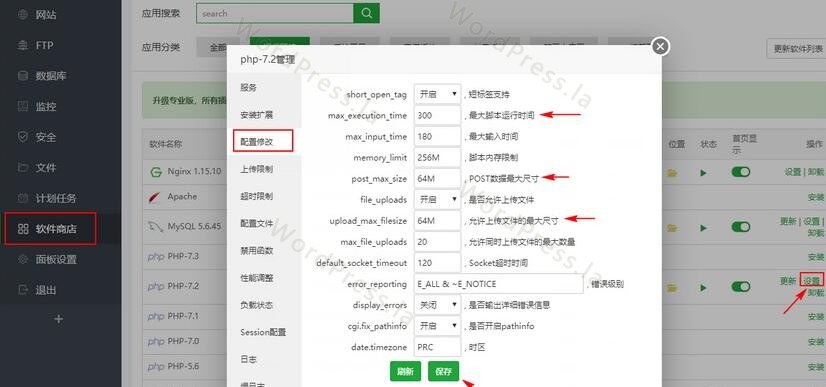Open the short_open_tag dropdown
Viewport: 826px width, 387px height.
[437, 94]
